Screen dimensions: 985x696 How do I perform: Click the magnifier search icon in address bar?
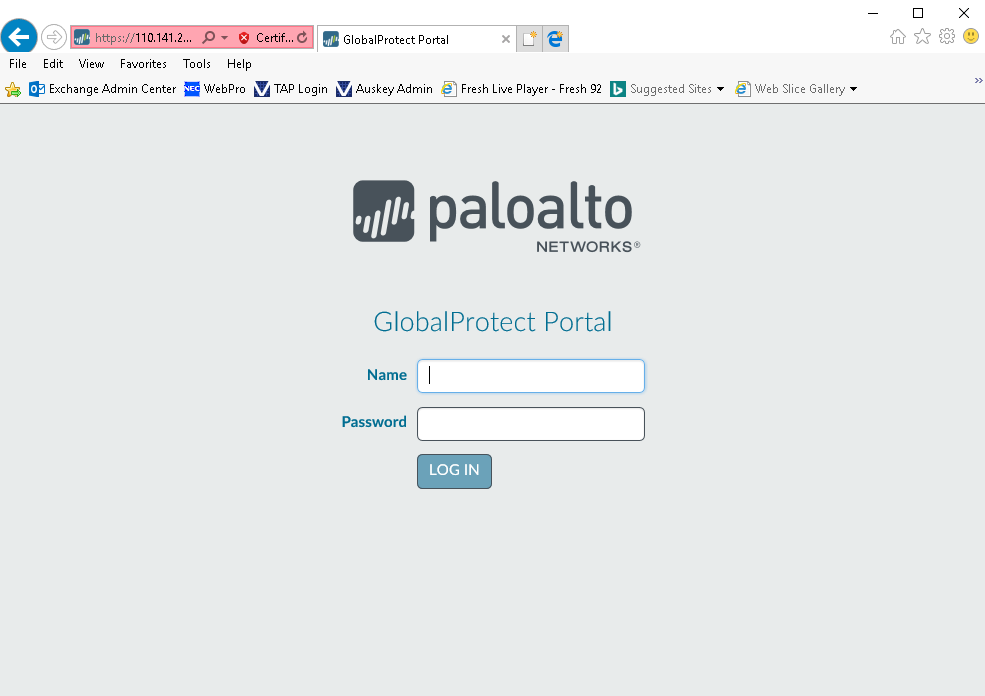209,38
